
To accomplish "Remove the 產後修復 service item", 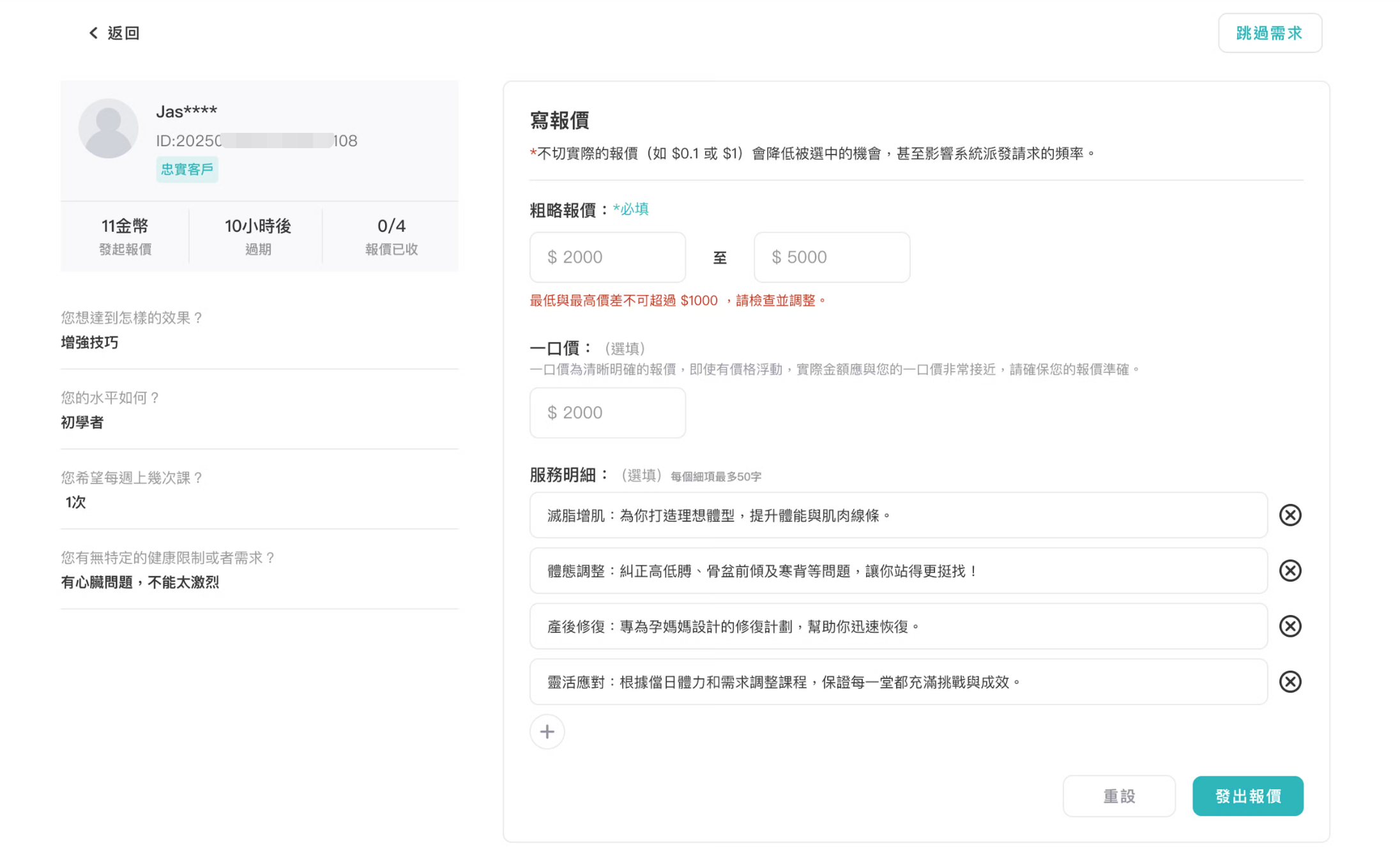I will coord(1290,626).
